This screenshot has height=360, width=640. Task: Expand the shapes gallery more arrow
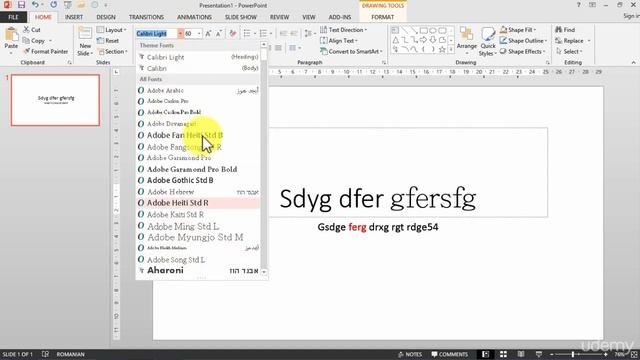(x=451, y=50)
